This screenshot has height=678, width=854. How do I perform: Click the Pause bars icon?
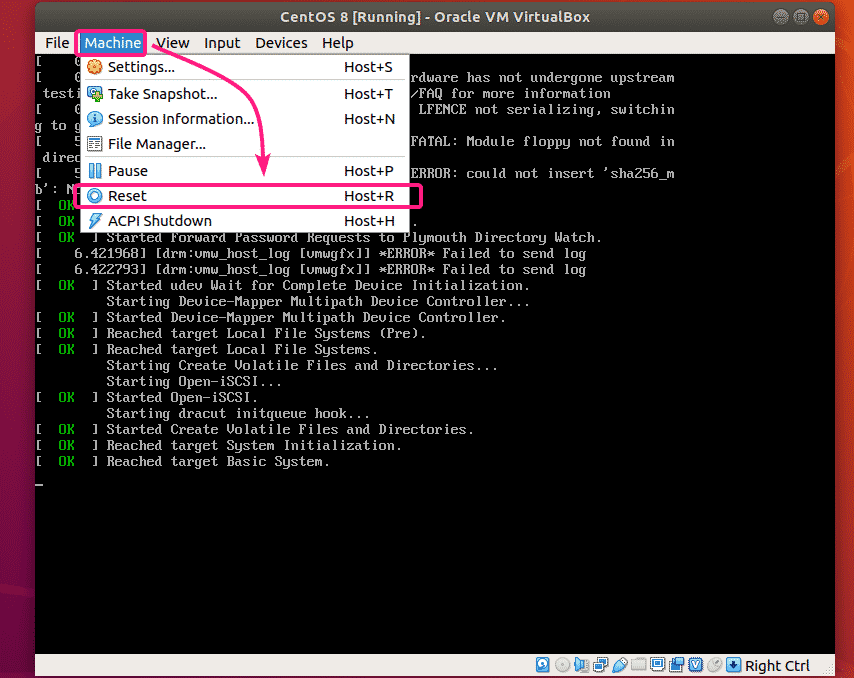(x=95, y=171)
